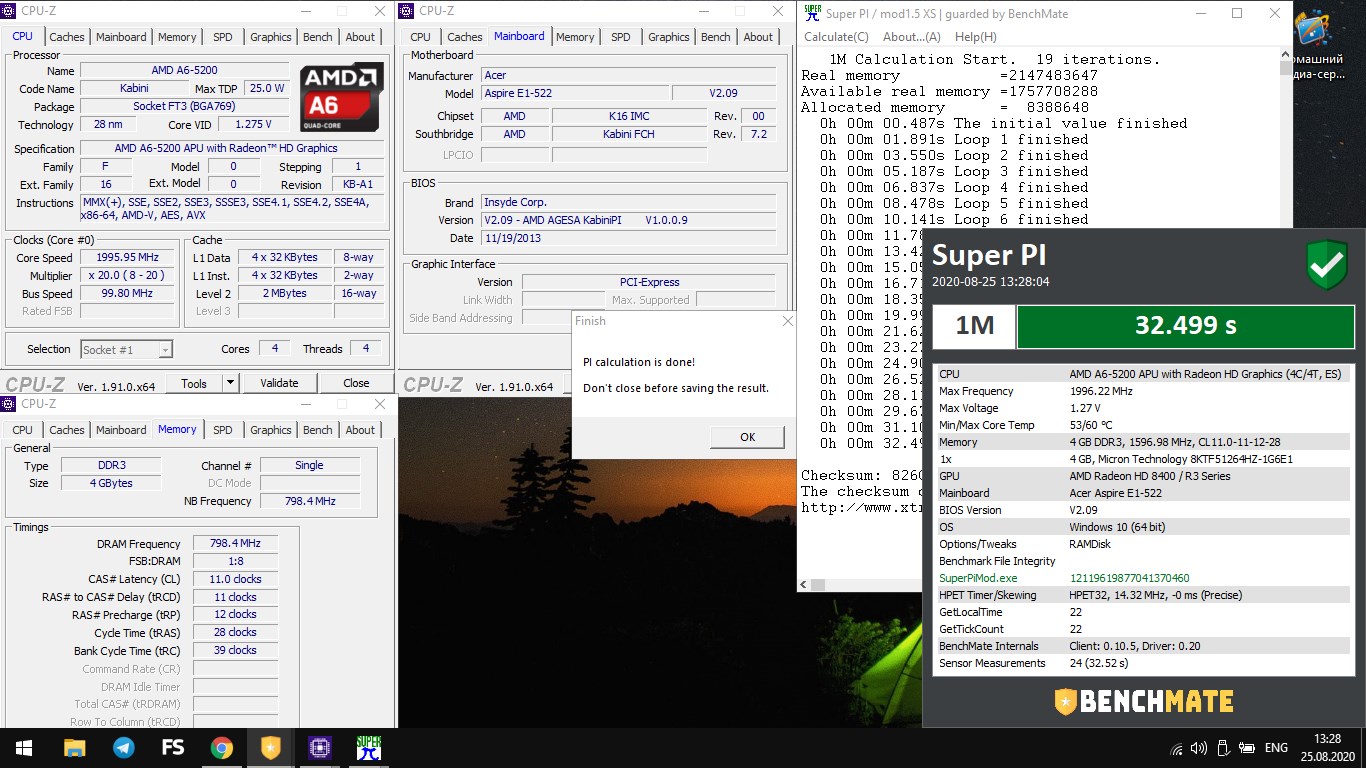The width and height of the screenshot is (1366, 768).
Task: Open Bench tab in CPU-Z processor window
Action: (x=318, y=37)
